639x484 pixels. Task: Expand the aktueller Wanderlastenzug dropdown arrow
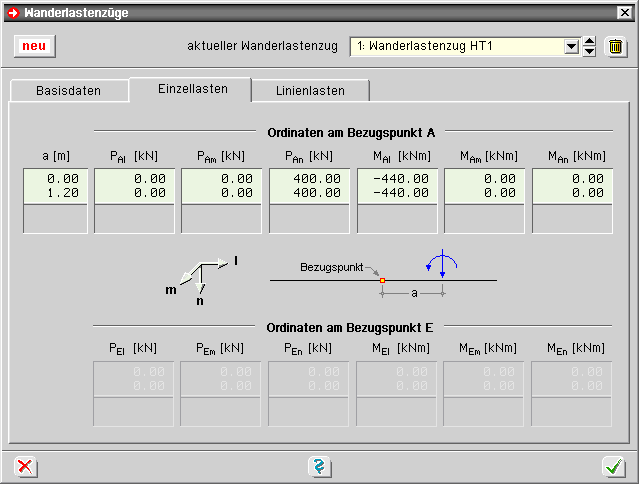point(571,47)
